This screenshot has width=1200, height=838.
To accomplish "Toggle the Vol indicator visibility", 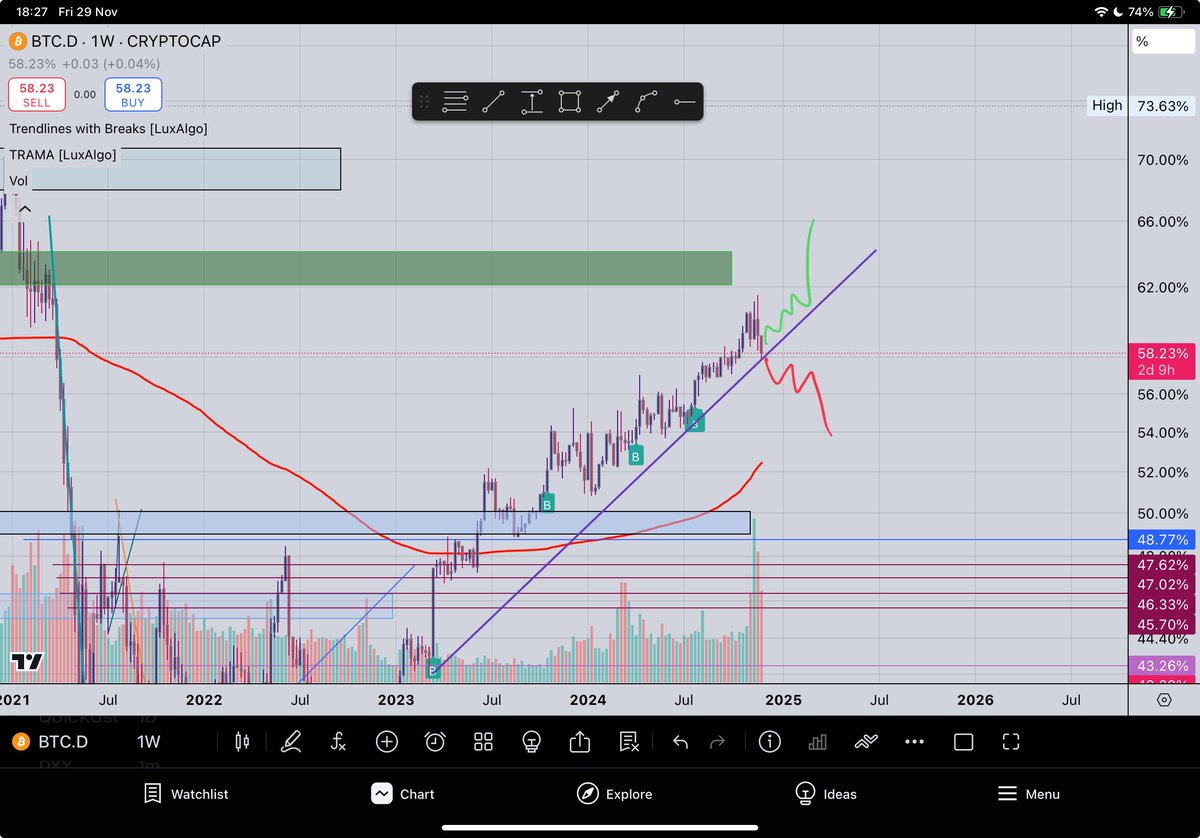I will [x=17, y=181].
